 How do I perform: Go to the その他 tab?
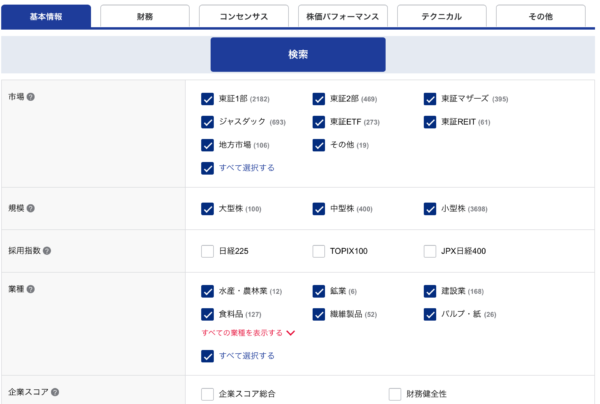point(540,17)
